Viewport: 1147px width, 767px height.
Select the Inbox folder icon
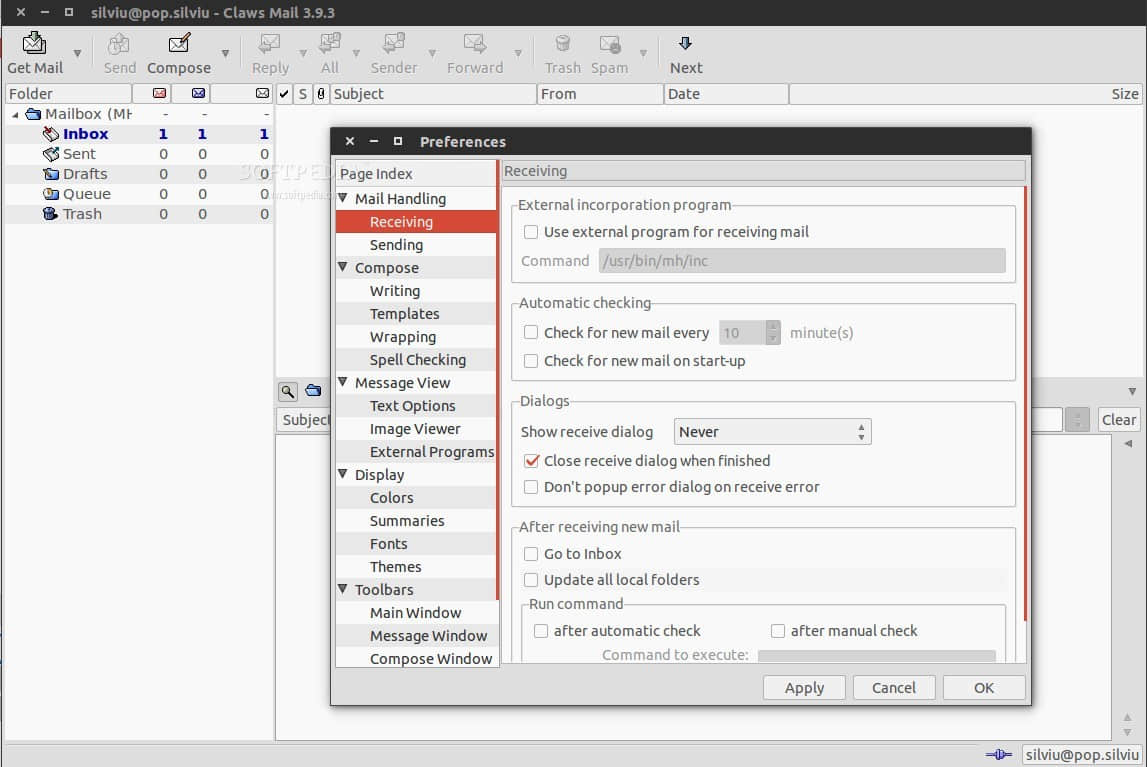coord(51,134)
